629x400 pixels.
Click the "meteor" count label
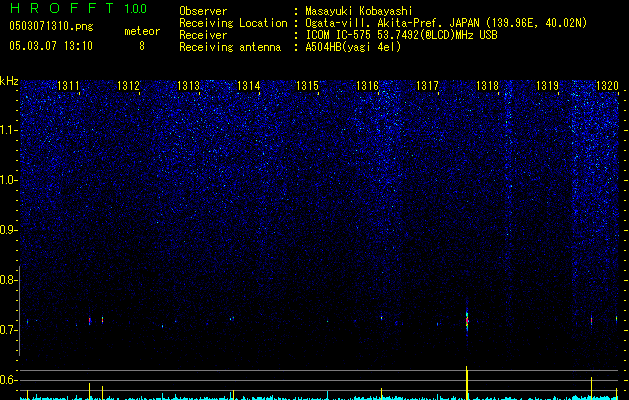[142, 31]
